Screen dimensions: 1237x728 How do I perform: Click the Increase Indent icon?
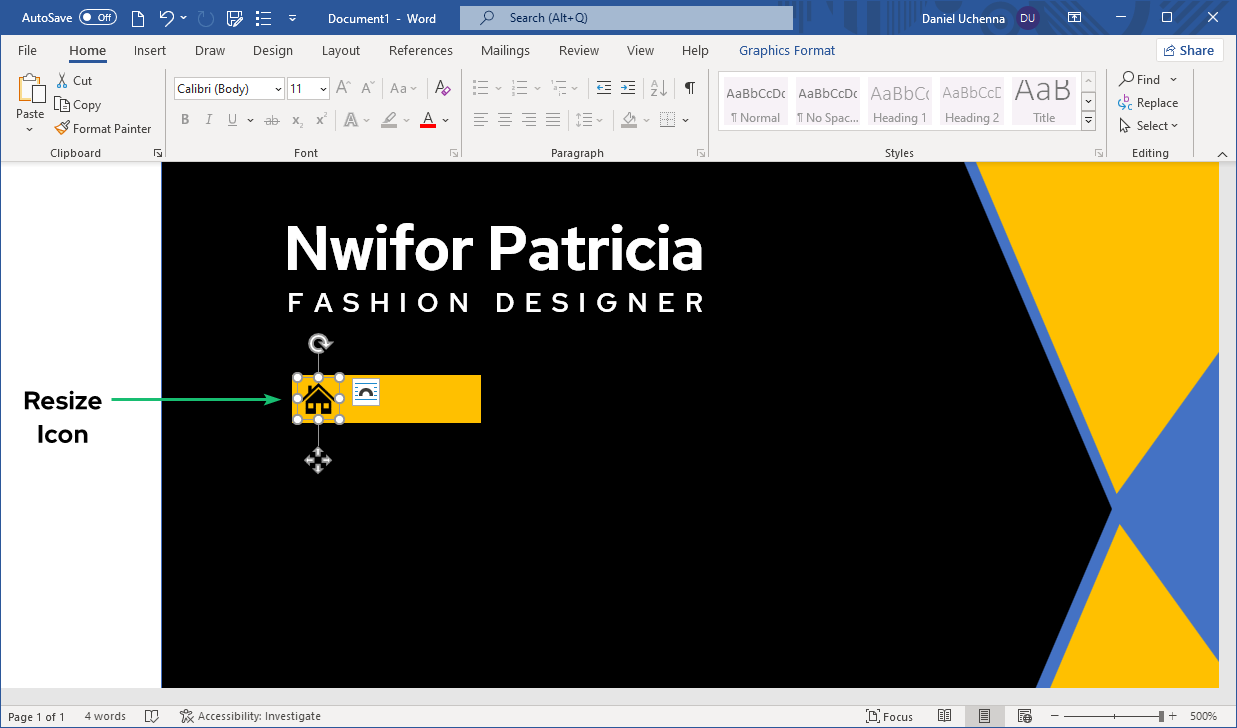628,88
